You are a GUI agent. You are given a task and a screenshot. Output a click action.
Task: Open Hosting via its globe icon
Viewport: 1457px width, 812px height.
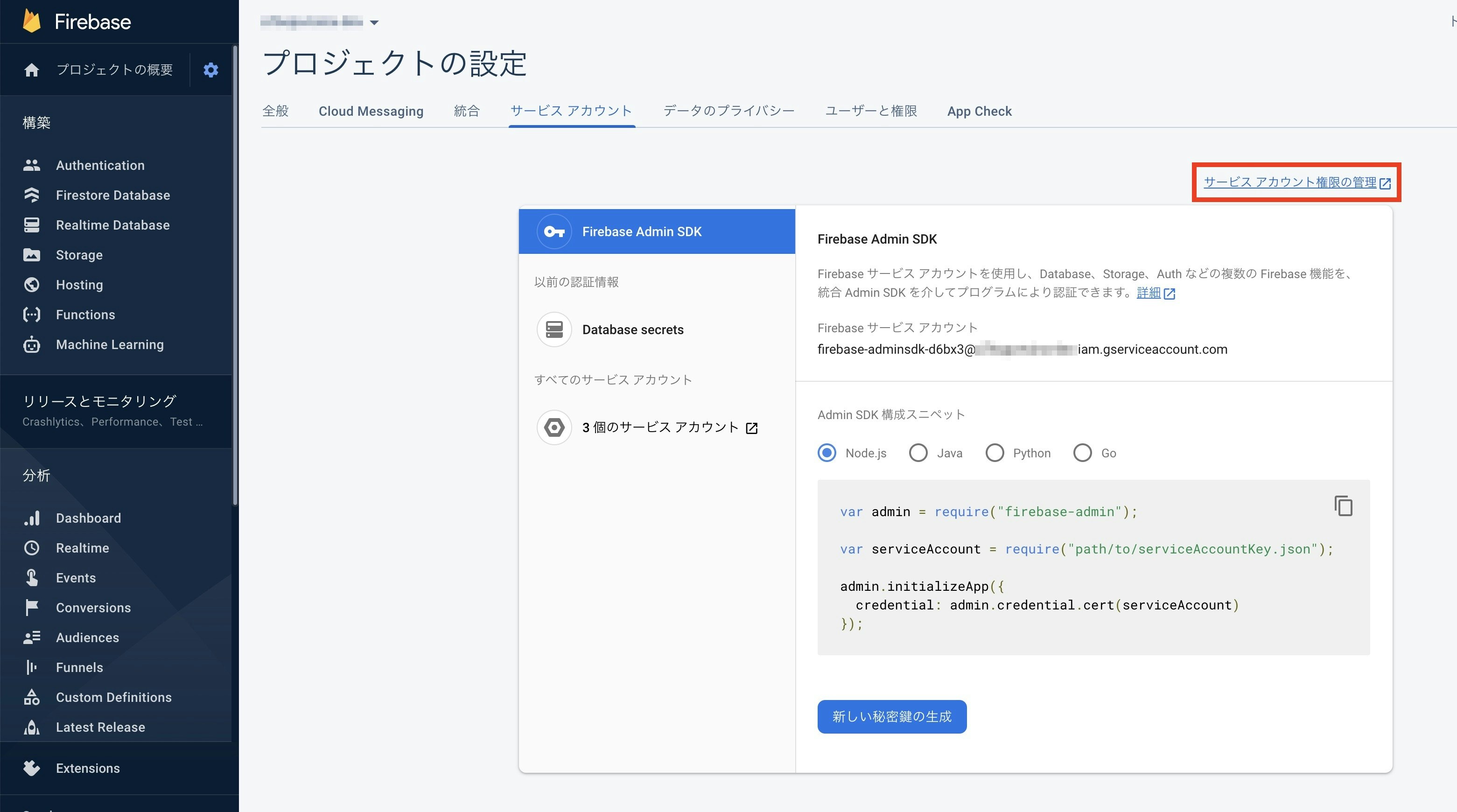(32, 284)
